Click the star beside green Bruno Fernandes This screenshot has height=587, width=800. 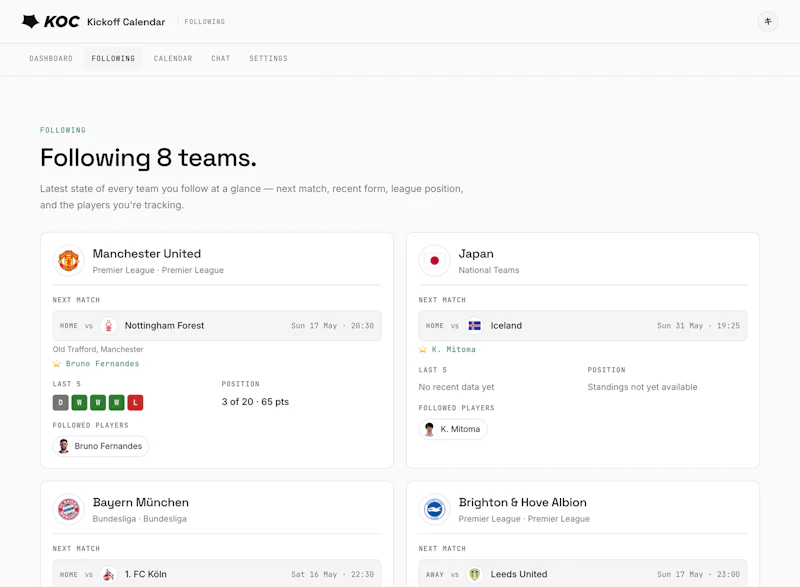pos(57,364)
